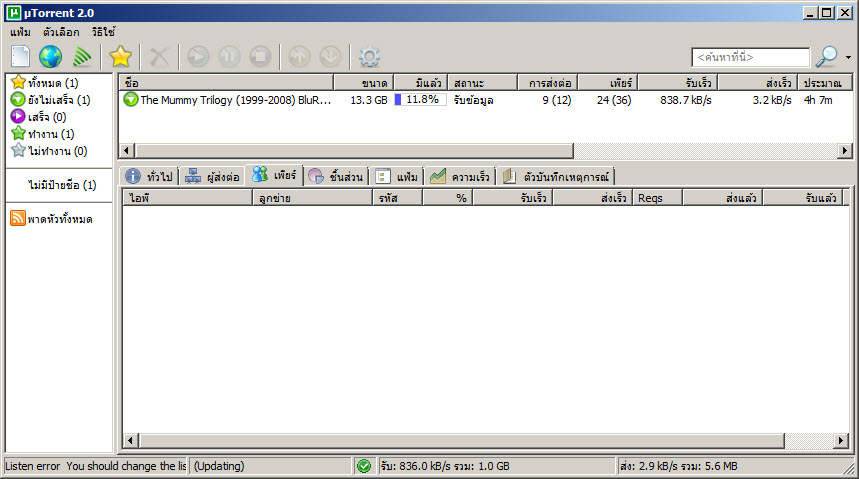Sort by มีแล้ว column header
859x479 pixels.
[421, 83]
